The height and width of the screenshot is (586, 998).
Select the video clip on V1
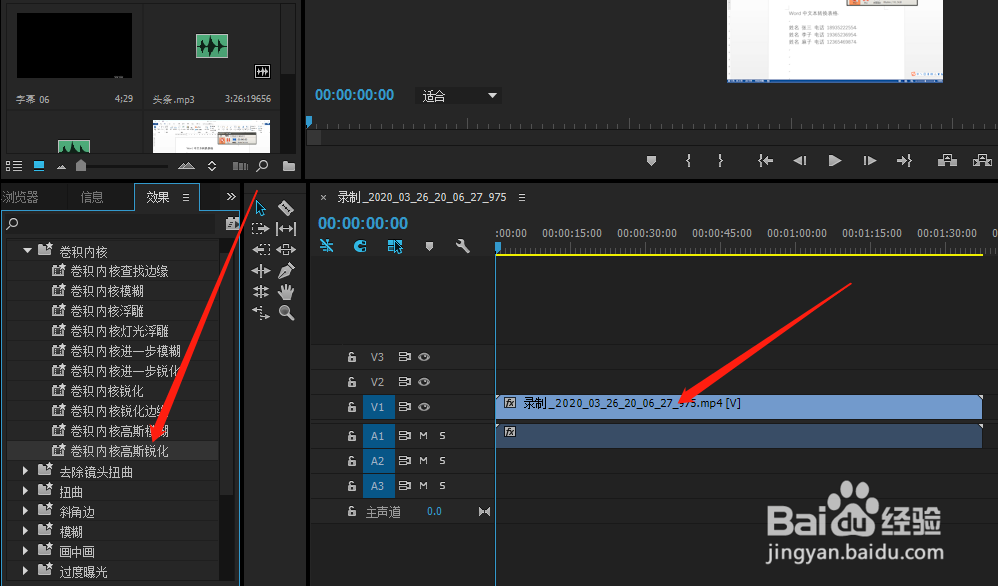pos(739,407)
